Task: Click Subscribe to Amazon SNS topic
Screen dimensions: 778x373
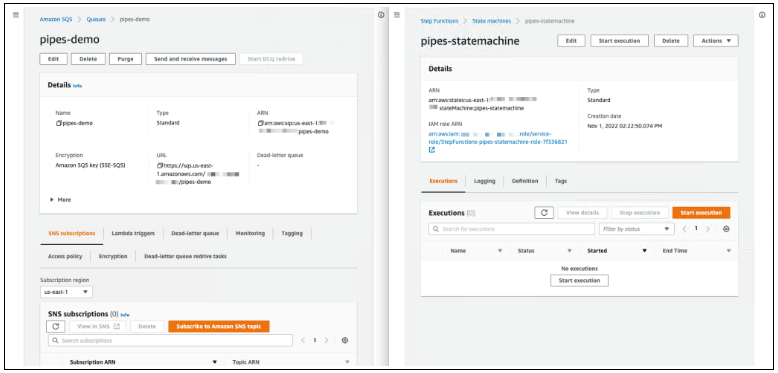Action: 219,326
